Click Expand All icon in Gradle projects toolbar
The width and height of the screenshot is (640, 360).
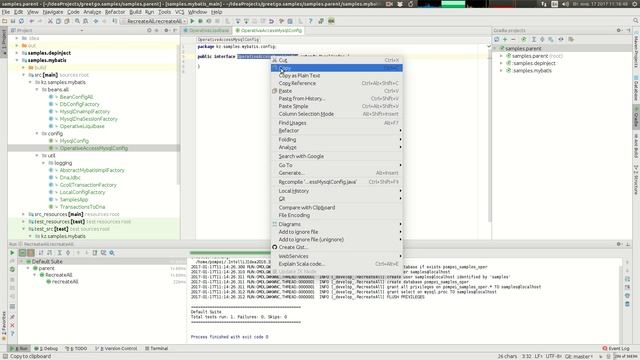click(533, 40)
